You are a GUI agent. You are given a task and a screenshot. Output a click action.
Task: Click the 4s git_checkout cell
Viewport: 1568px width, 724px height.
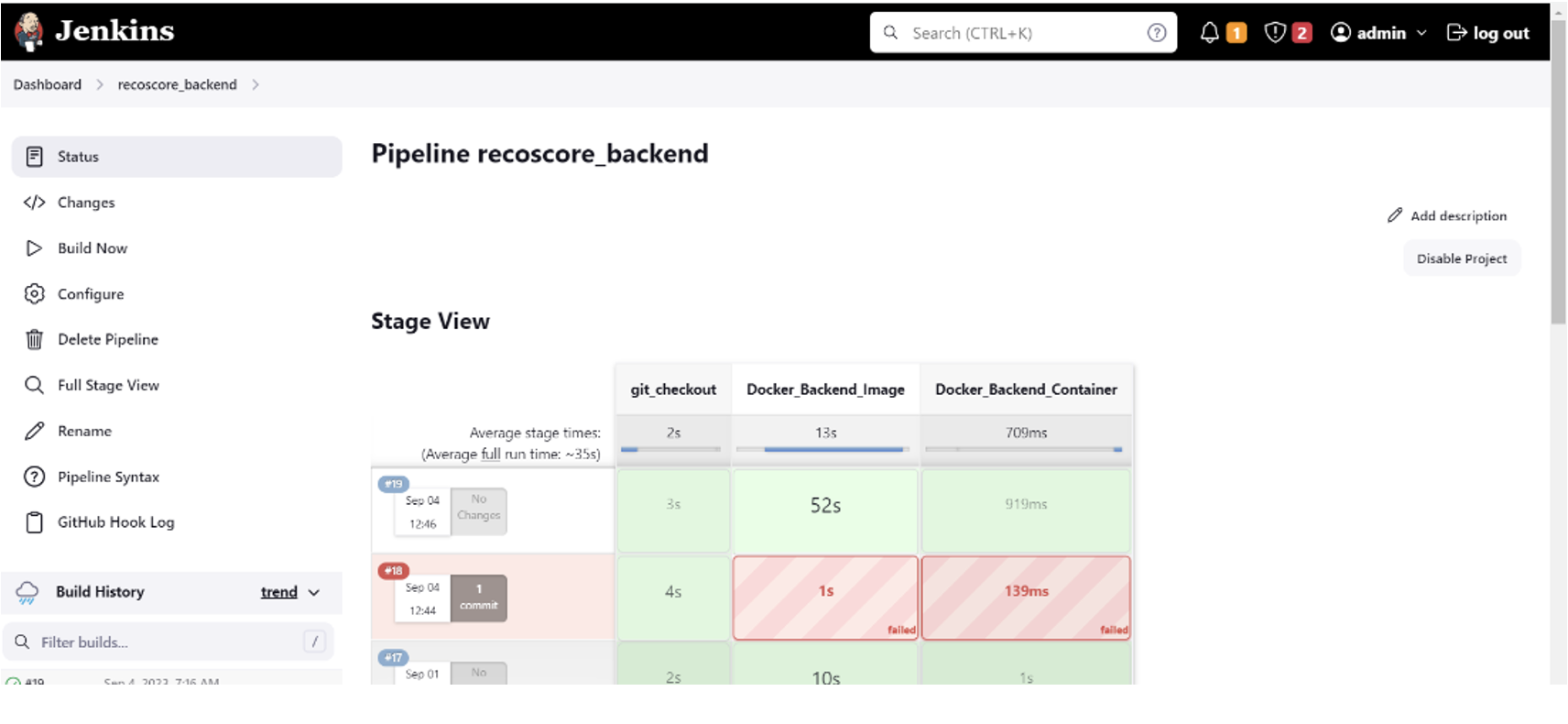(x=673, y=598)
